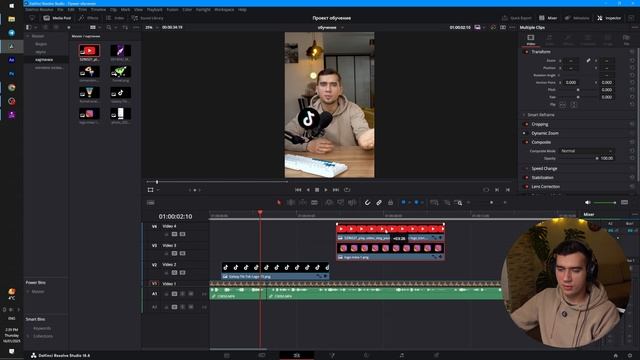The image size is (640, 360).
Task: Expand the Smart Reframe section
Action: click(x=540, y=115)
